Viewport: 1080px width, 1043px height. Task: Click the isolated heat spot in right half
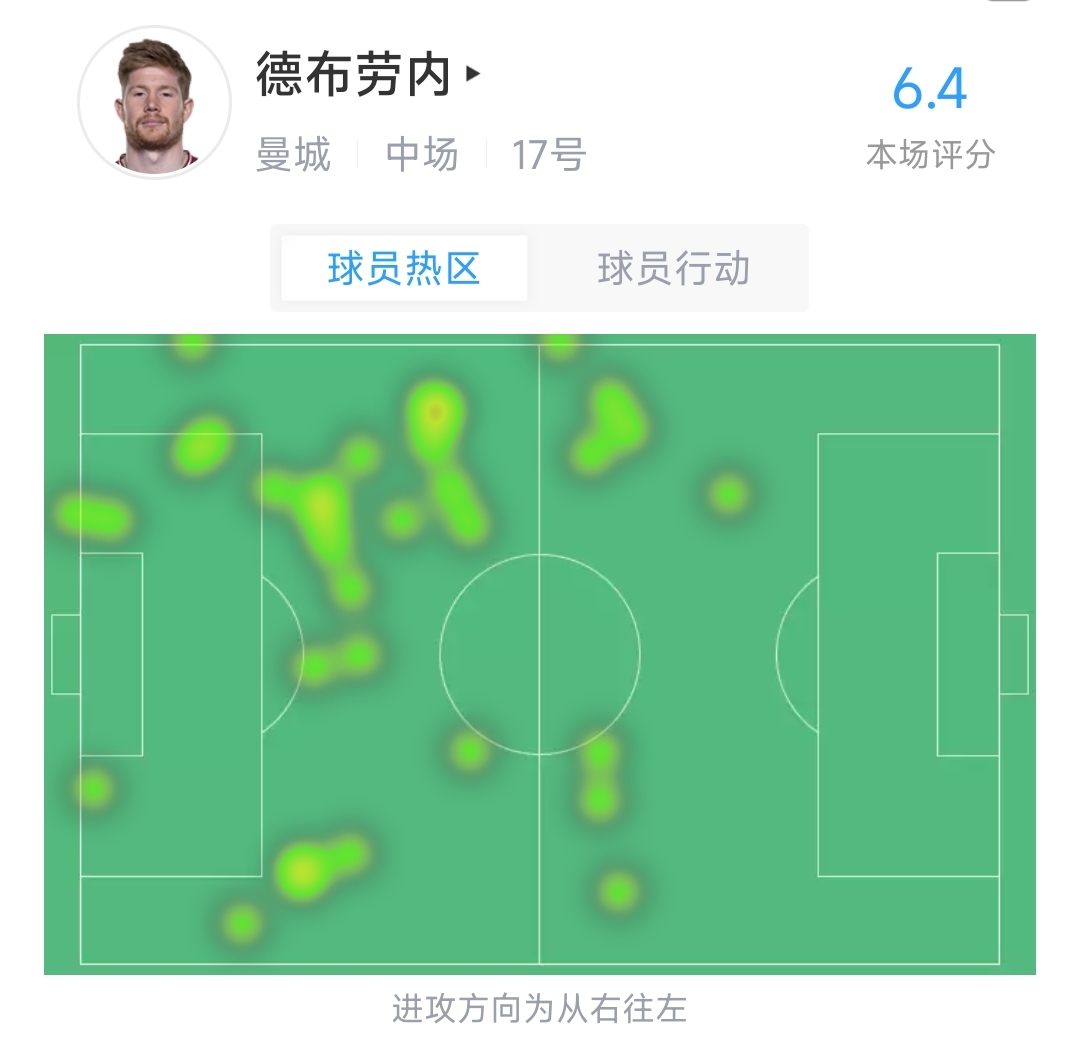[729, 494]
